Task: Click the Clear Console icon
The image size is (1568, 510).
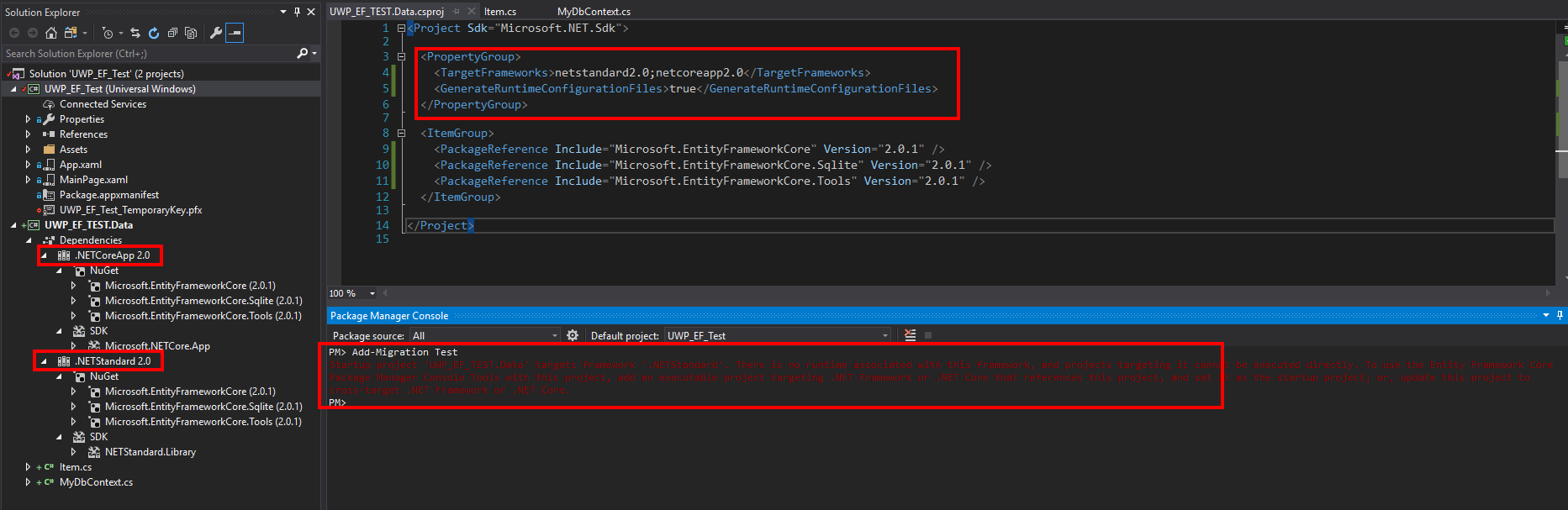Action: pos(910,335)
